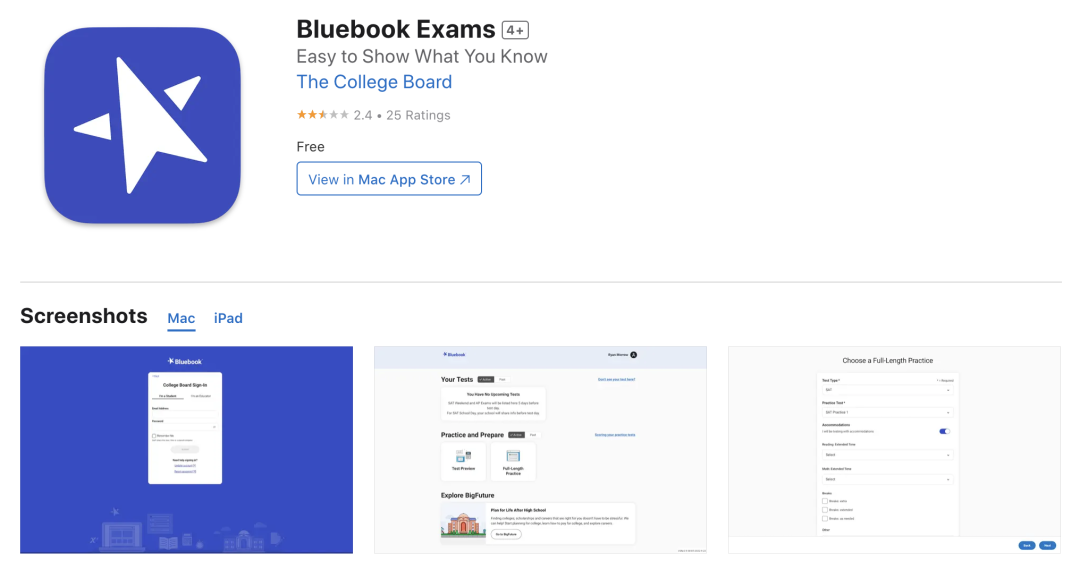Viewport: 1080px width, 578px height.
Task: Click the 4+ age rating badge
Action: [x=515, y=30]
